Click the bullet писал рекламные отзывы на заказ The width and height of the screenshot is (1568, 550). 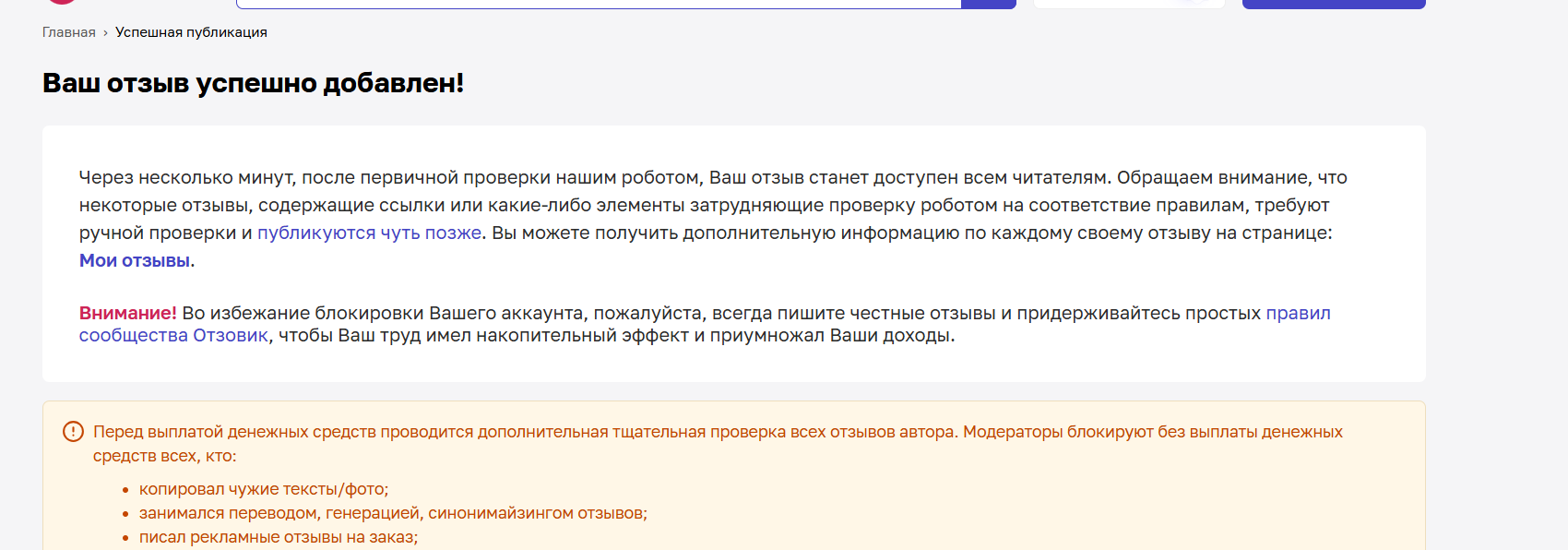[279, 537]
